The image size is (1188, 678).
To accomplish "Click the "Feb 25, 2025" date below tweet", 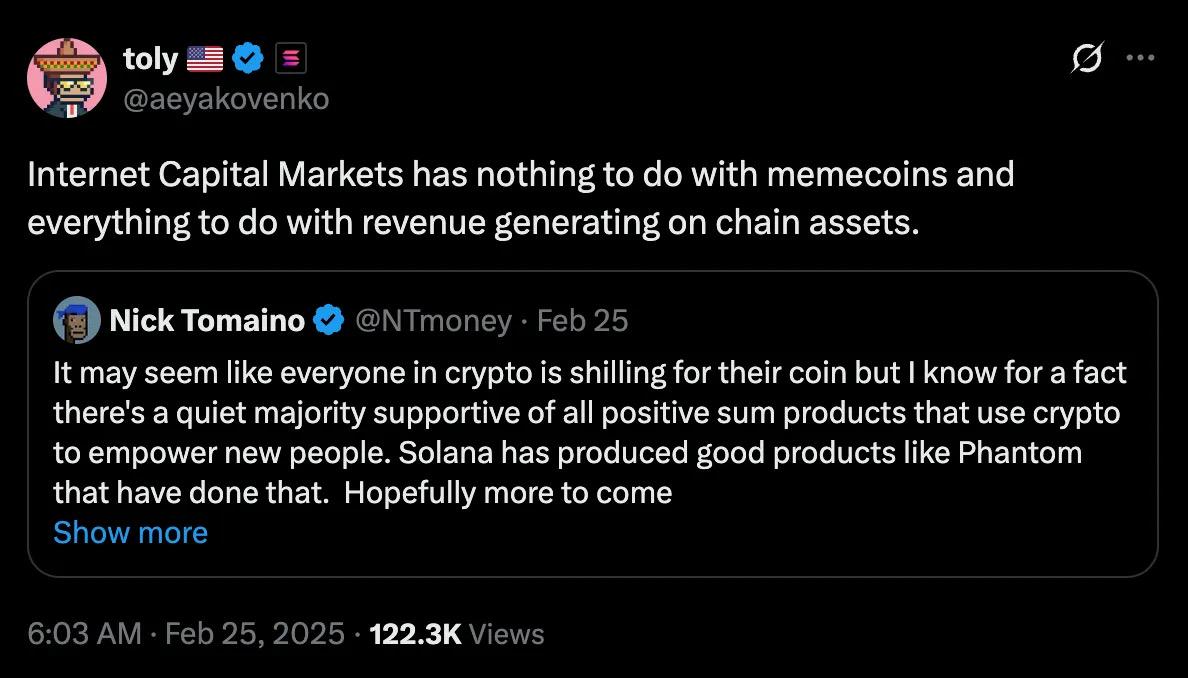I will coord(256,633).
